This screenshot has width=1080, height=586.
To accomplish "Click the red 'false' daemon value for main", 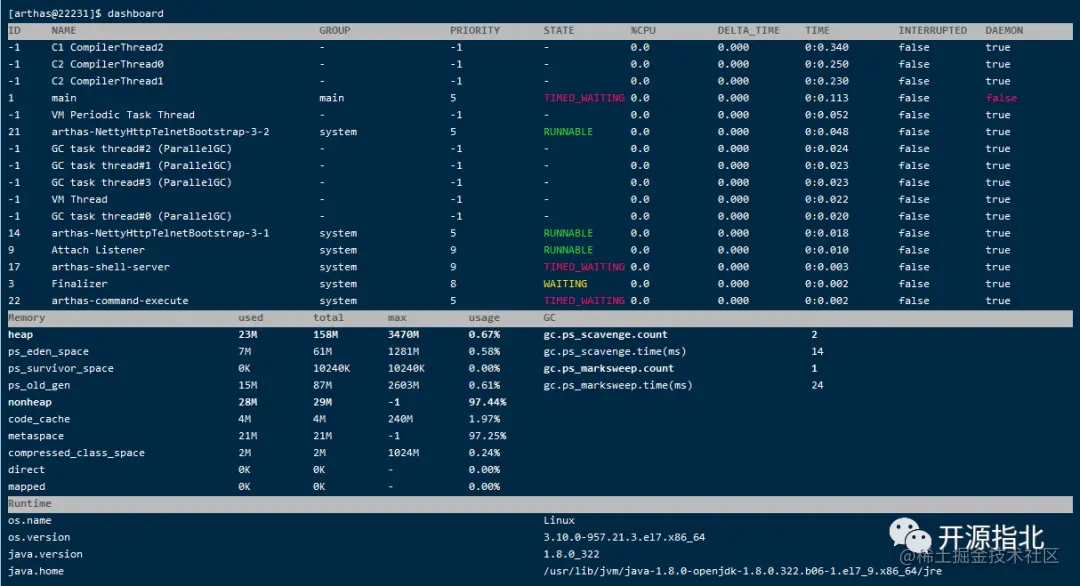I will 1001,98.
